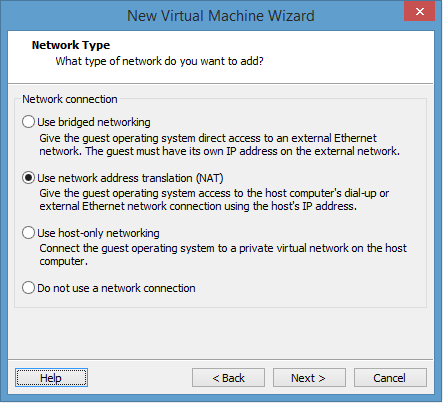This screenshot has width=443, height=403.
Task: Click the bridged networking description text
Action: pos(219,145)
